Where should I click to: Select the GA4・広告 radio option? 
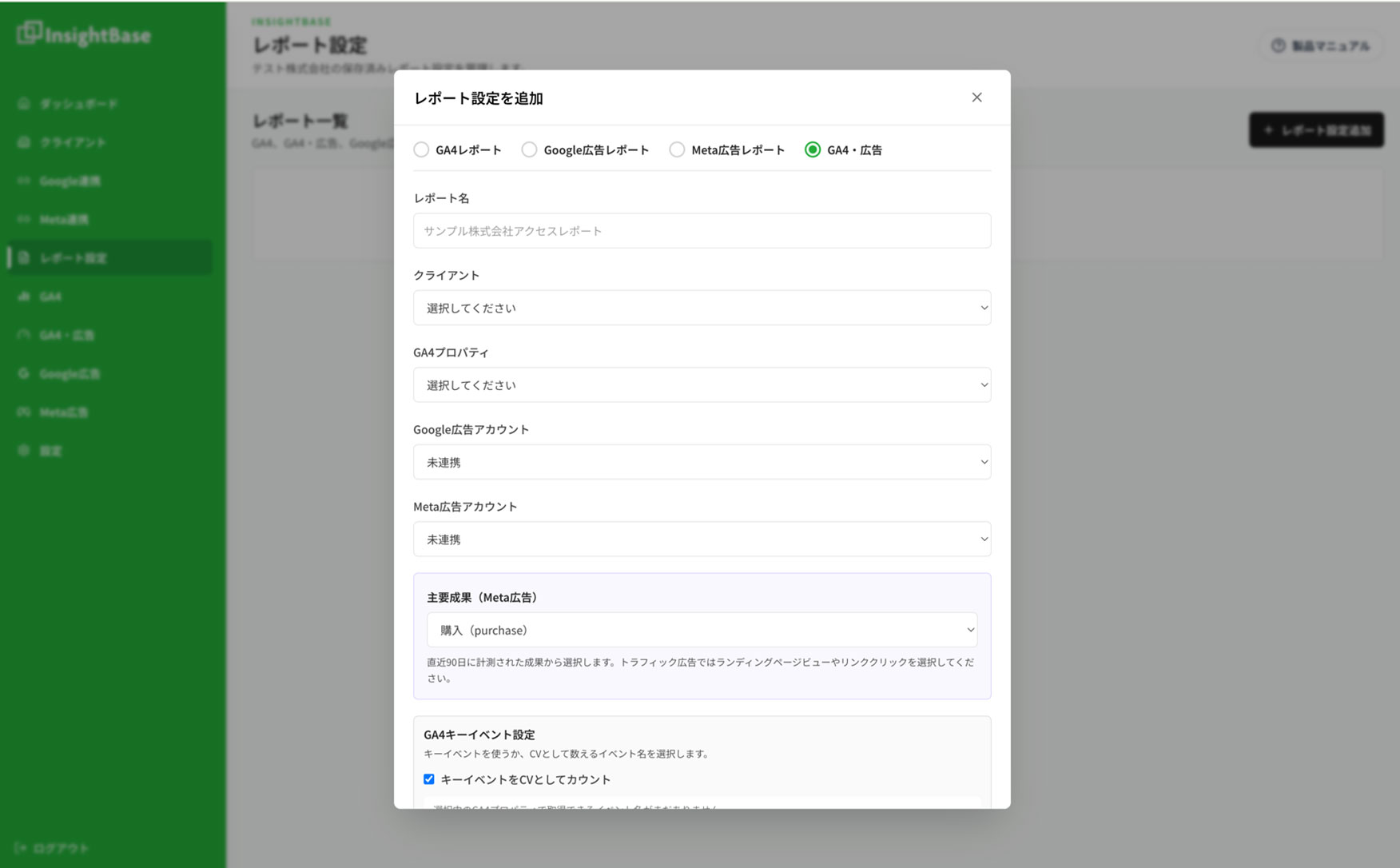(813, 149)
